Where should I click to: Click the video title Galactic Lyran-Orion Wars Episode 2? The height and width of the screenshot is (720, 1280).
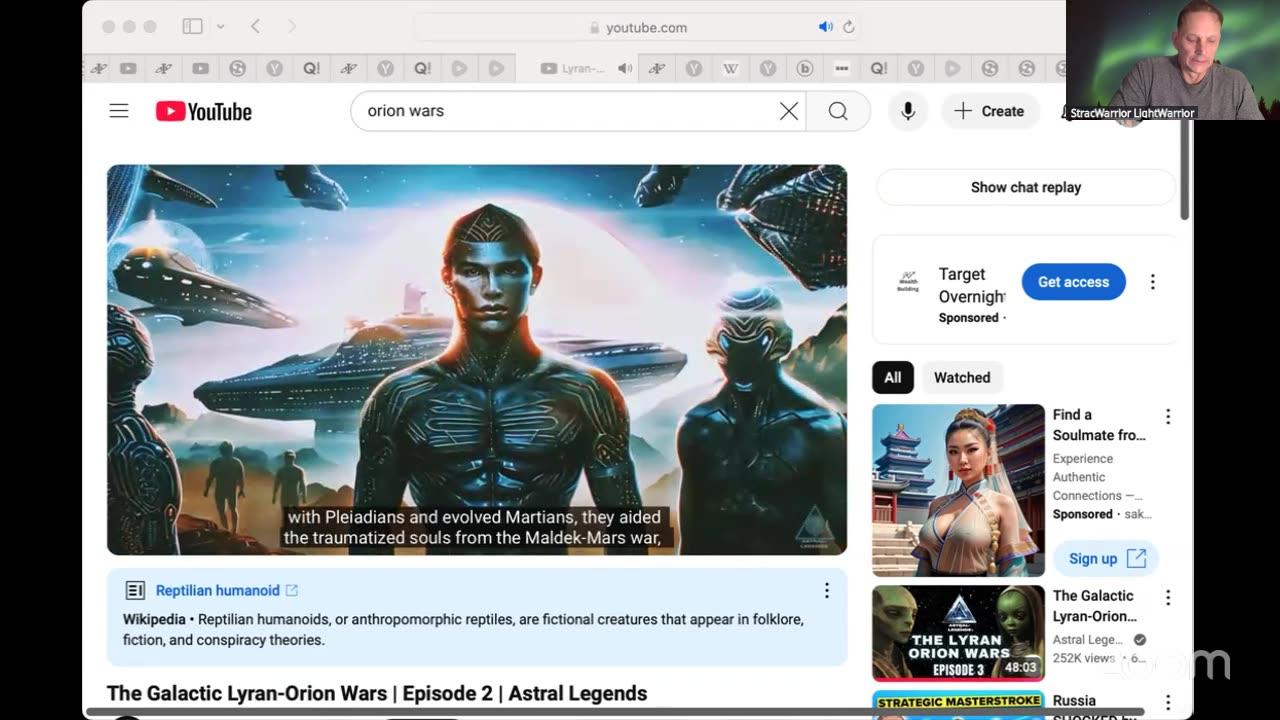coord(377,693)
